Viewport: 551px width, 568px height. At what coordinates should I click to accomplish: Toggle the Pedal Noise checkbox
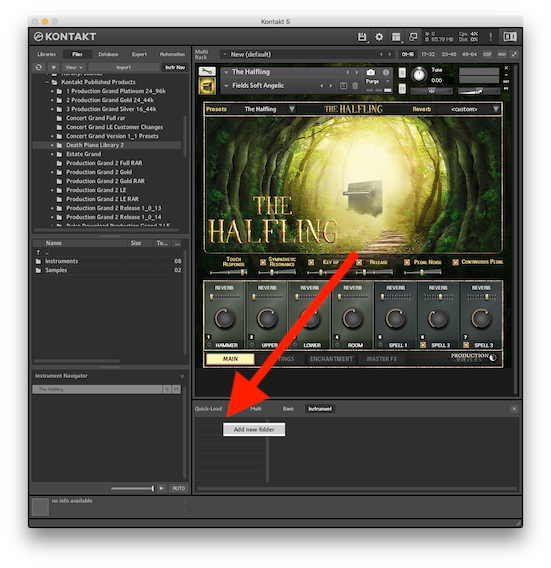[x=407, y=262]
